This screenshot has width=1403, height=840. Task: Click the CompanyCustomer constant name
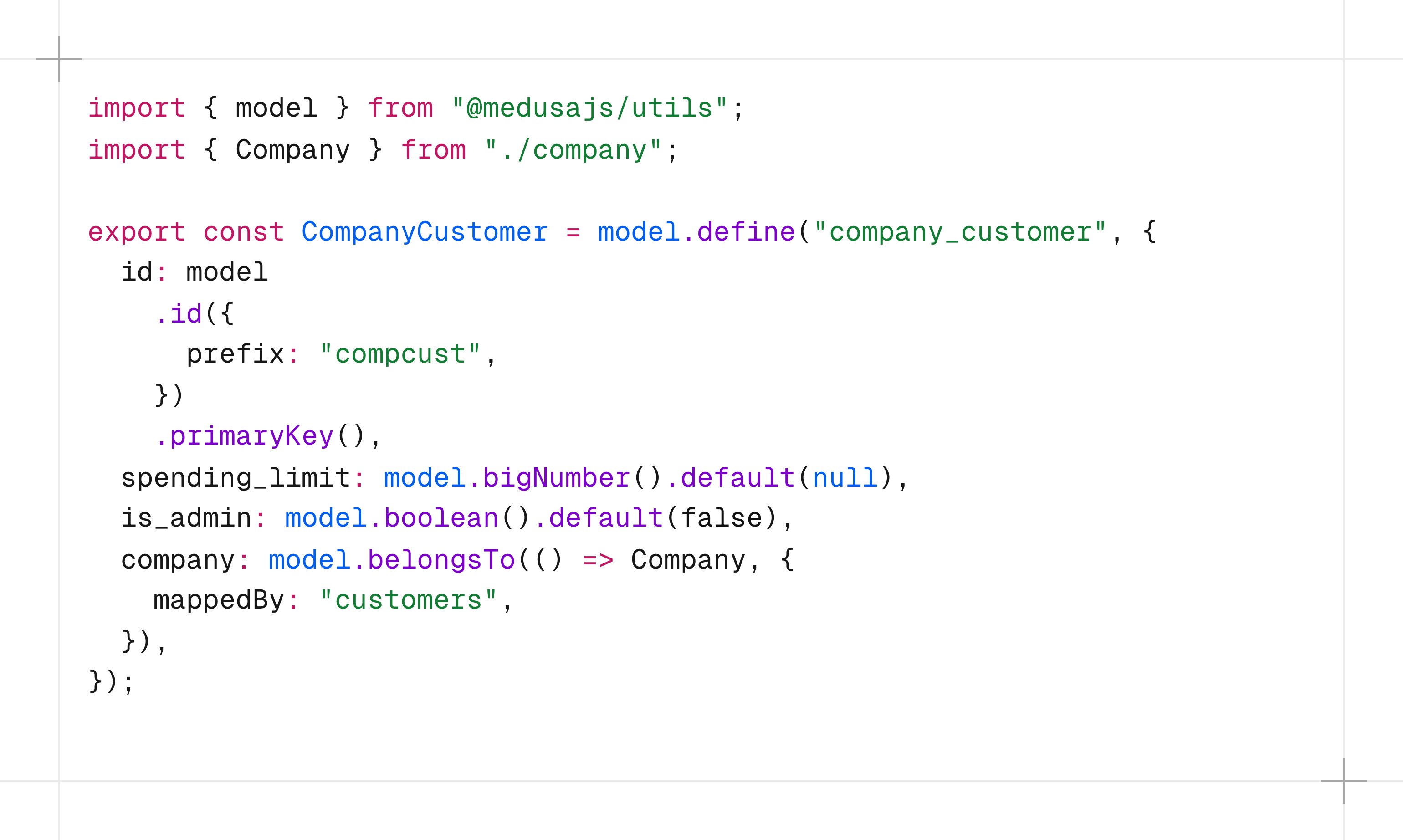pos(425,232)
